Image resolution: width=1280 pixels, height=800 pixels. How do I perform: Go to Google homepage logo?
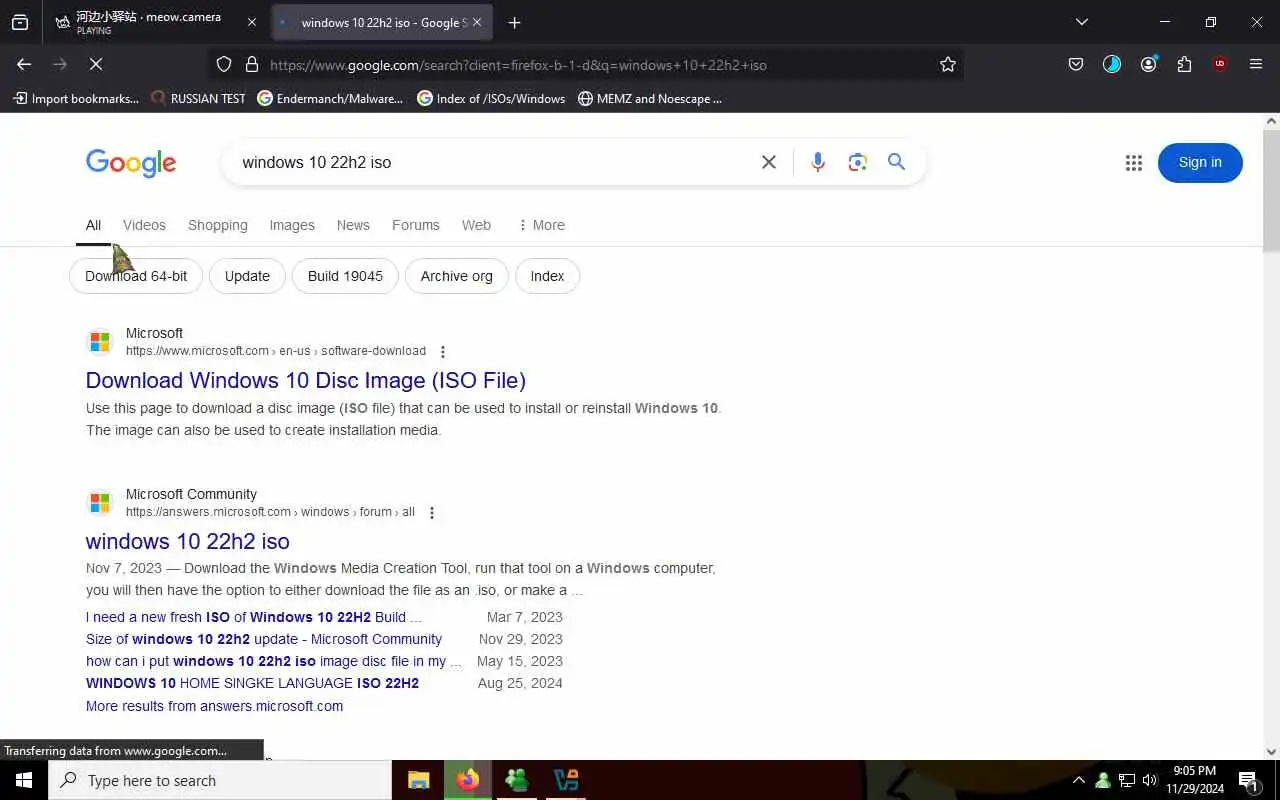coord(131,163)
